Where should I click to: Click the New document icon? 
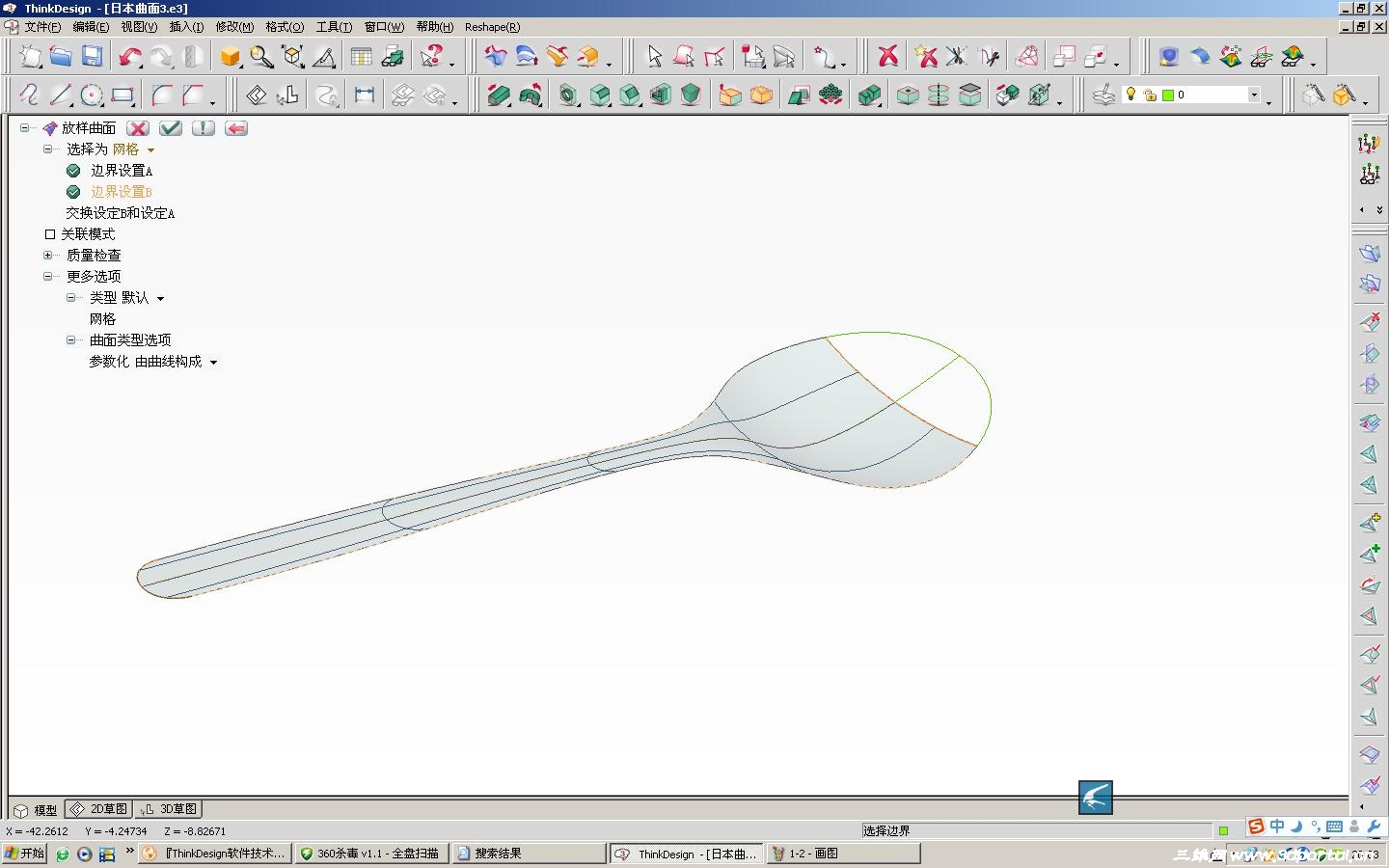[31, 57]
